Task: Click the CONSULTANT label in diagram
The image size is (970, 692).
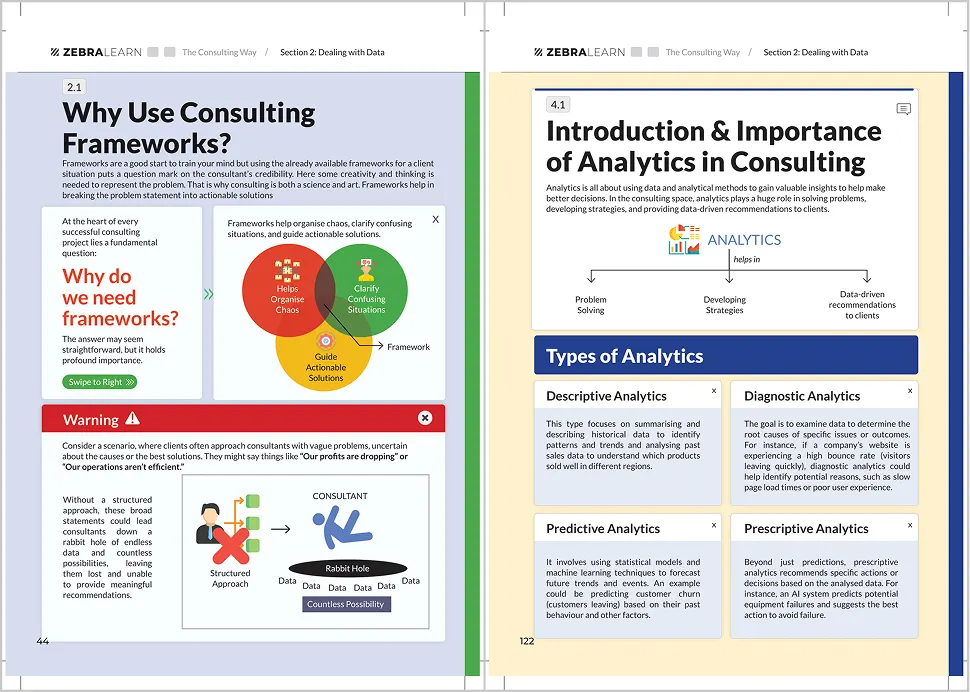Action: pos(340,496)
